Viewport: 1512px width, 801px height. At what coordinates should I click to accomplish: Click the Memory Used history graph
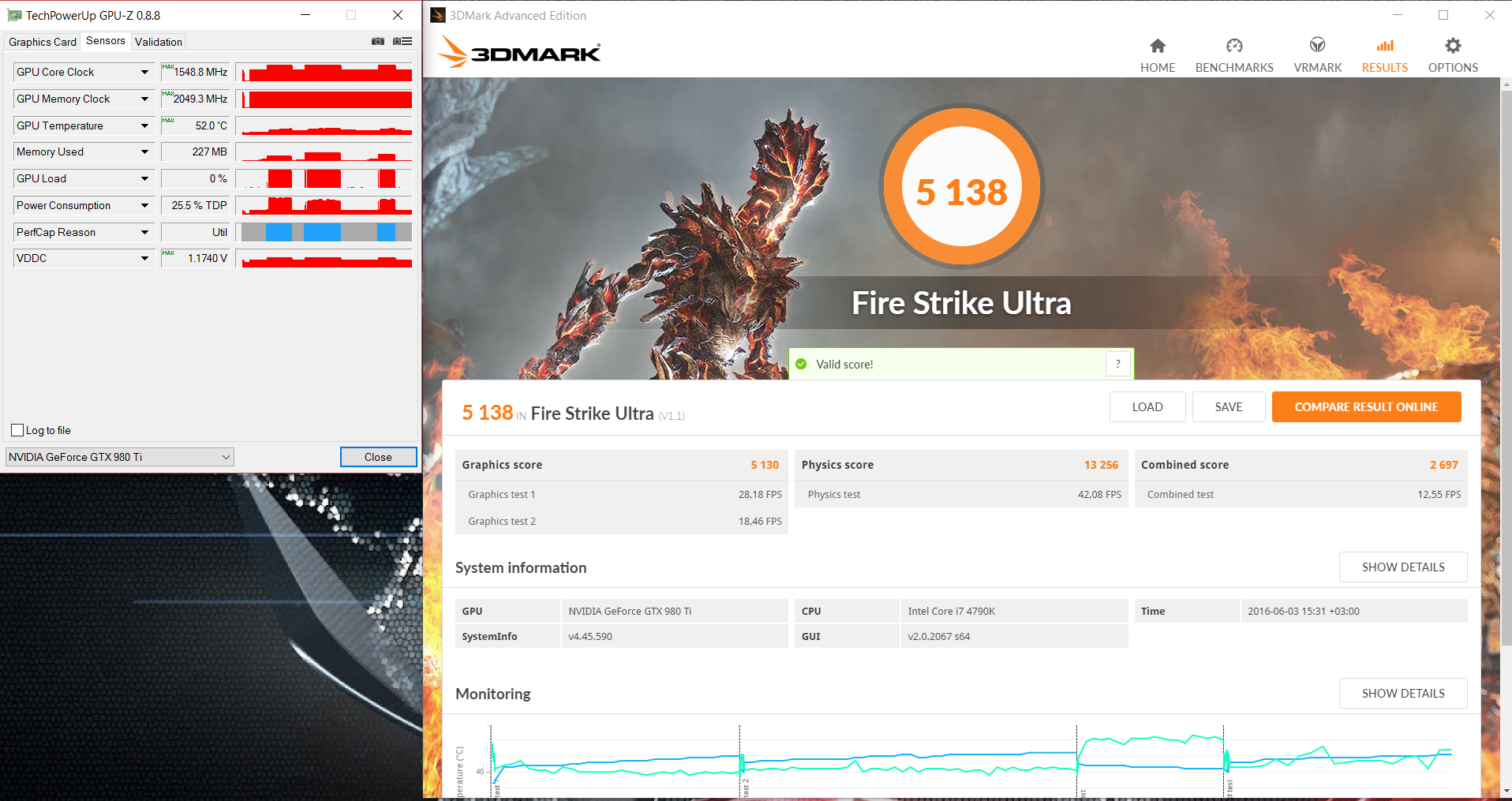coord(324,152)
